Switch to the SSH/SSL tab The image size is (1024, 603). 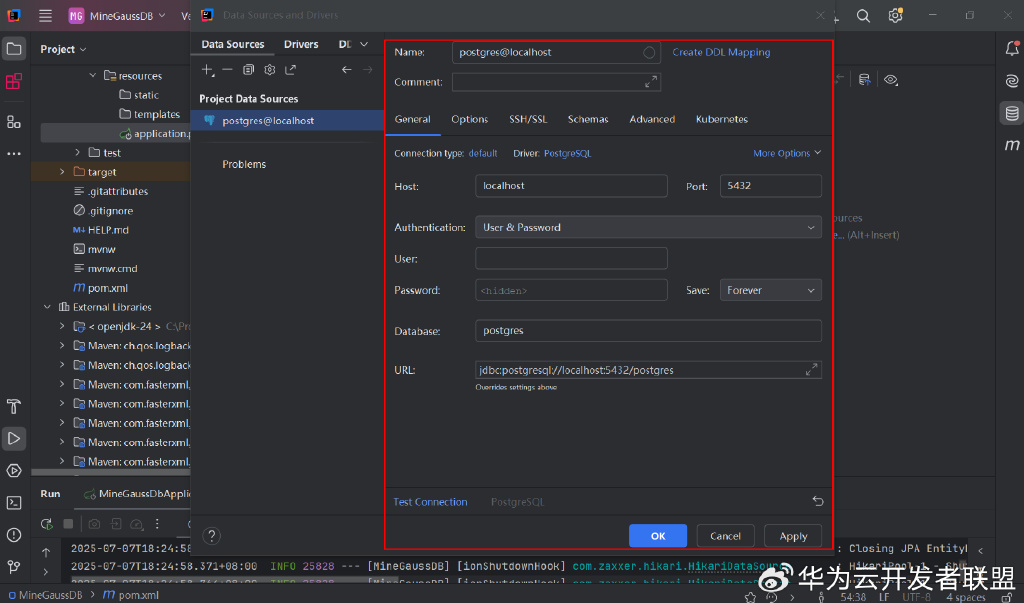tap(528, 120)
